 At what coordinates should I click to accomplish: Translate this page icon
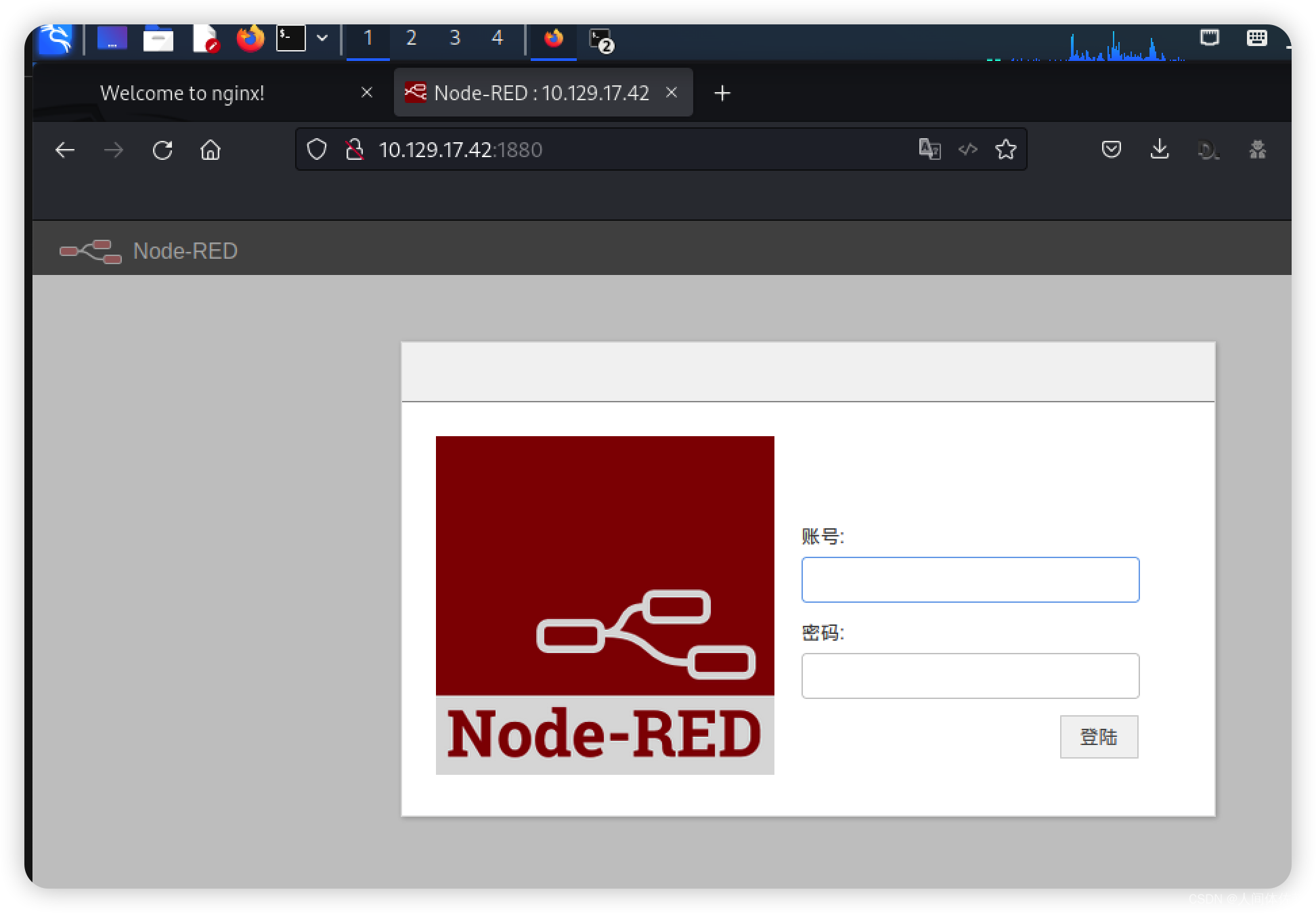(929, 149)
